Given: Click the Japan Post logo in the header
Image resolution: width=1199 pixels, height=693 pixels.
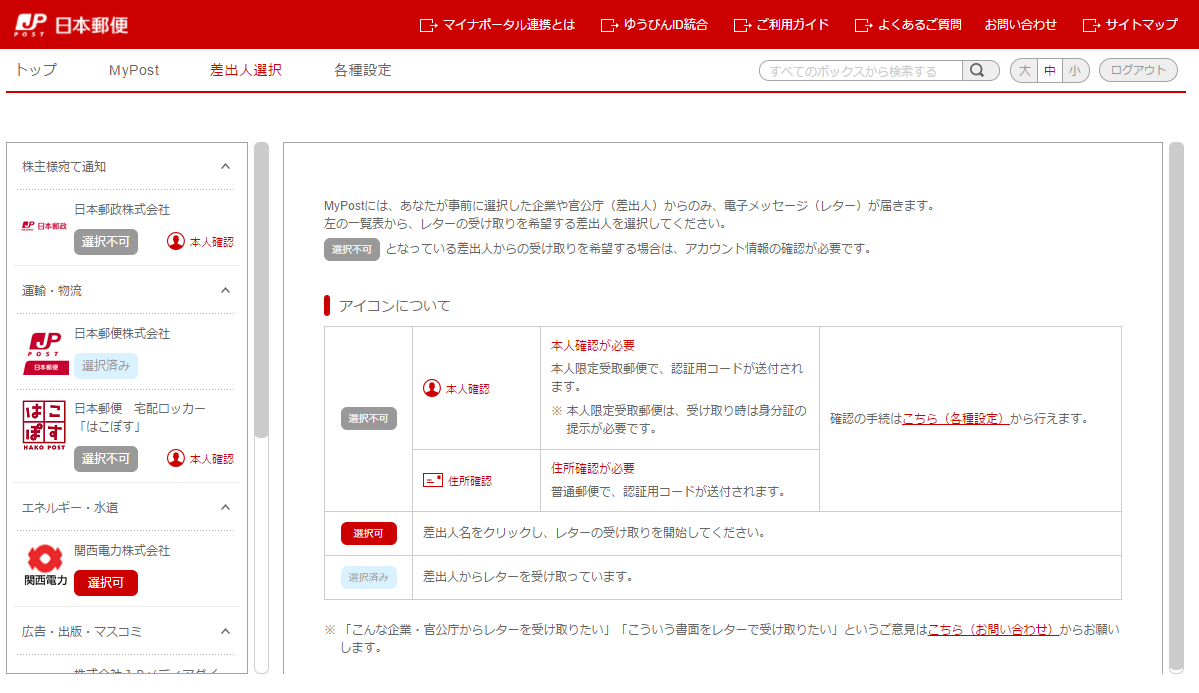Looking at the screenshot, I should coord(71,24).
